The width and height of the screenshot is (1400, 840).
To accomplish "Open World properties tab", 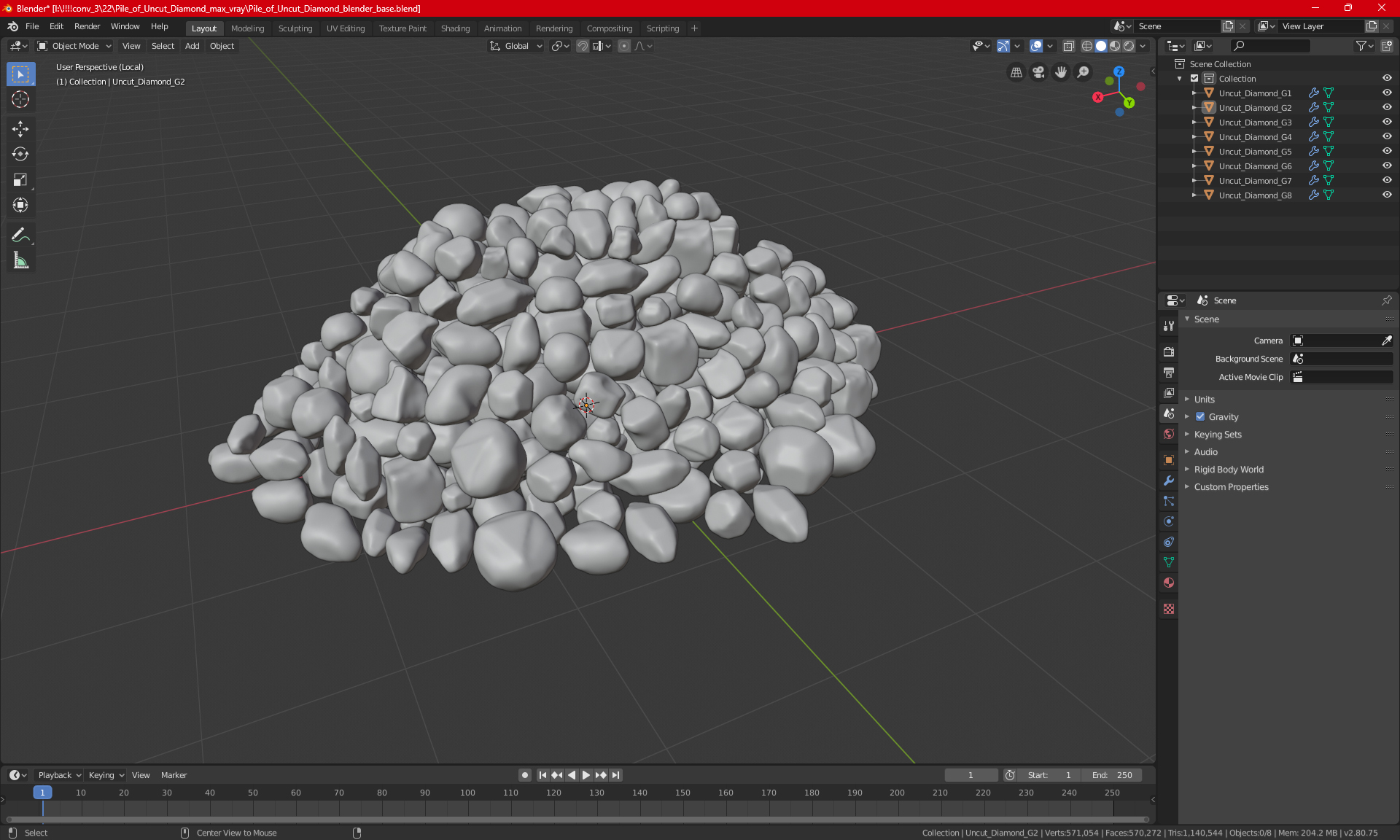I will [1169, 434].
